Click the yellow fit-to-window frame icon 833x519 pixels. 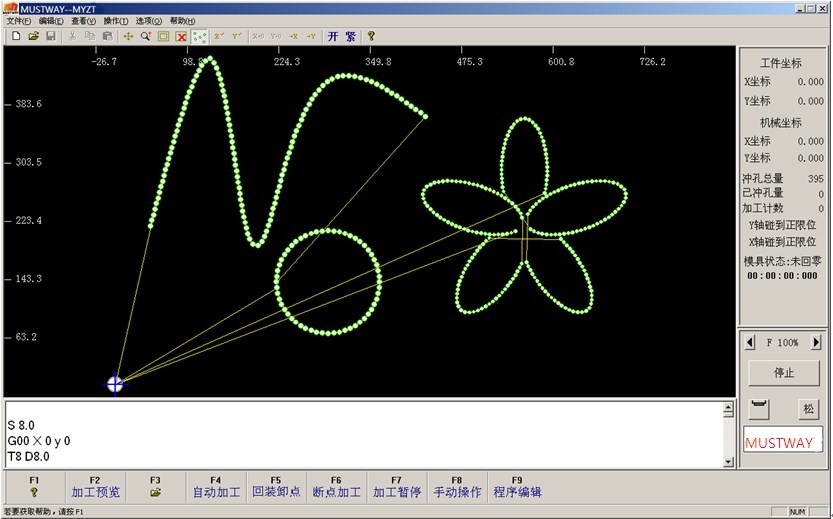[163, 36]
